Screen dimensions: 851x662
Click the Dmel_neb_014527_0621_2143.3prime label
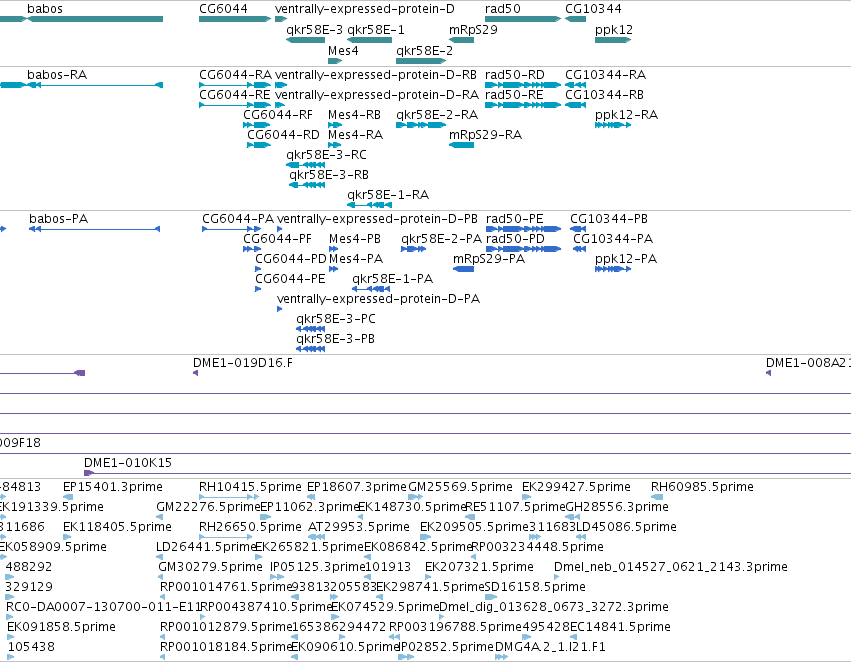671,567
